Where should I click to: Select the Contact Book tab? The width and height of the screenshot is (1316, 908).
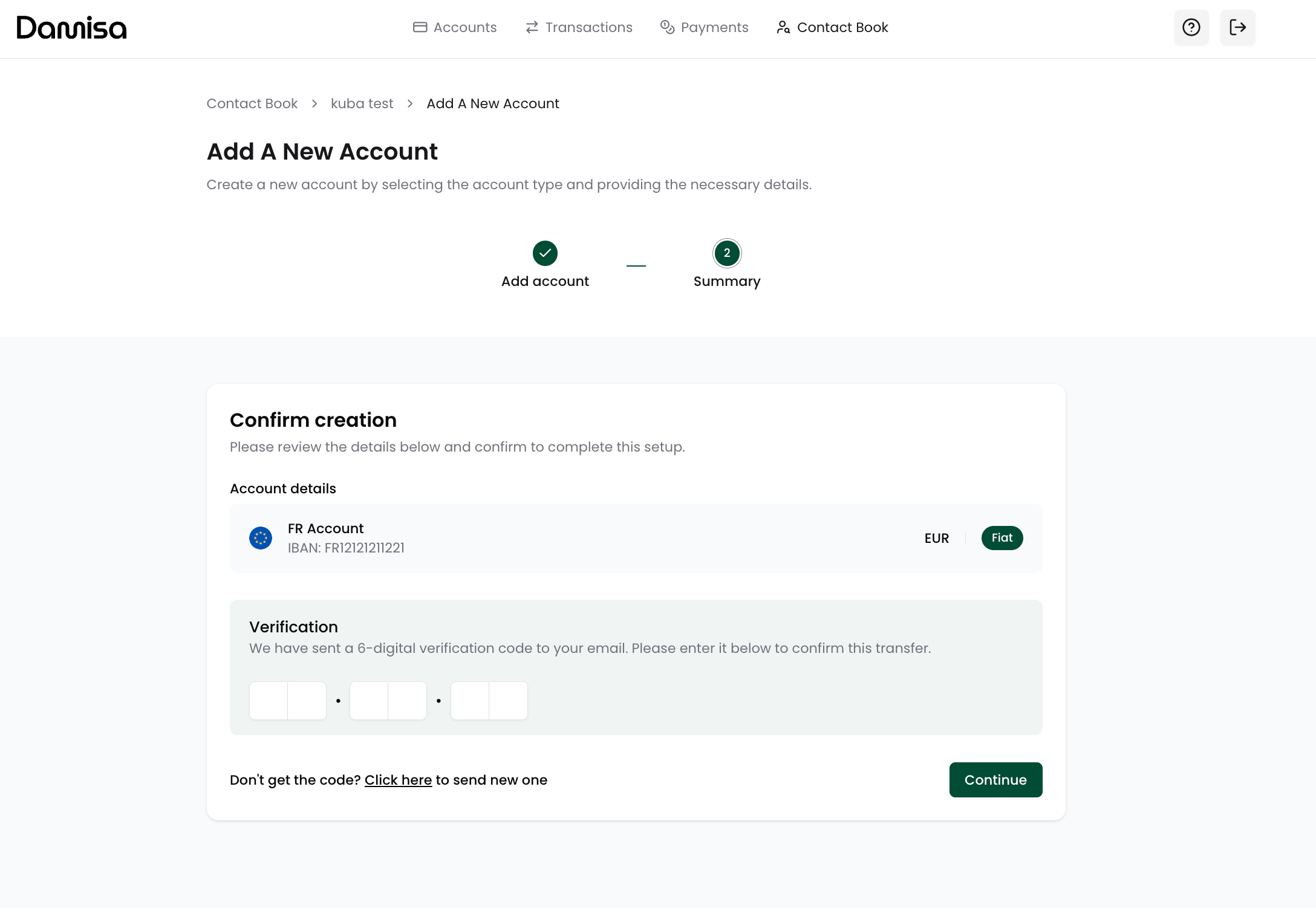coord(832,28)
